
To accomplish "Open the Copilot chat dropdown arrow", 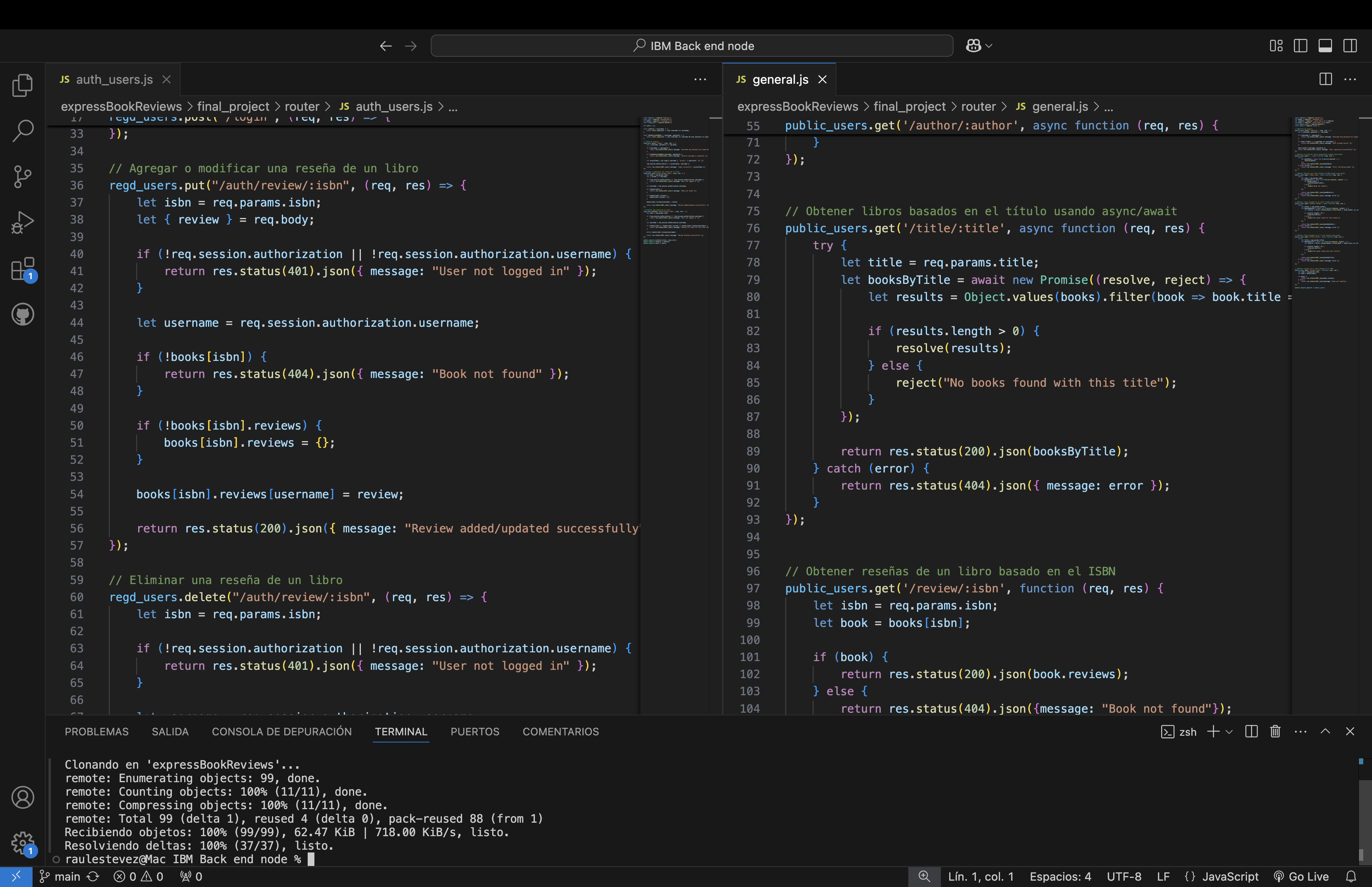I will [x=989, y=46].
